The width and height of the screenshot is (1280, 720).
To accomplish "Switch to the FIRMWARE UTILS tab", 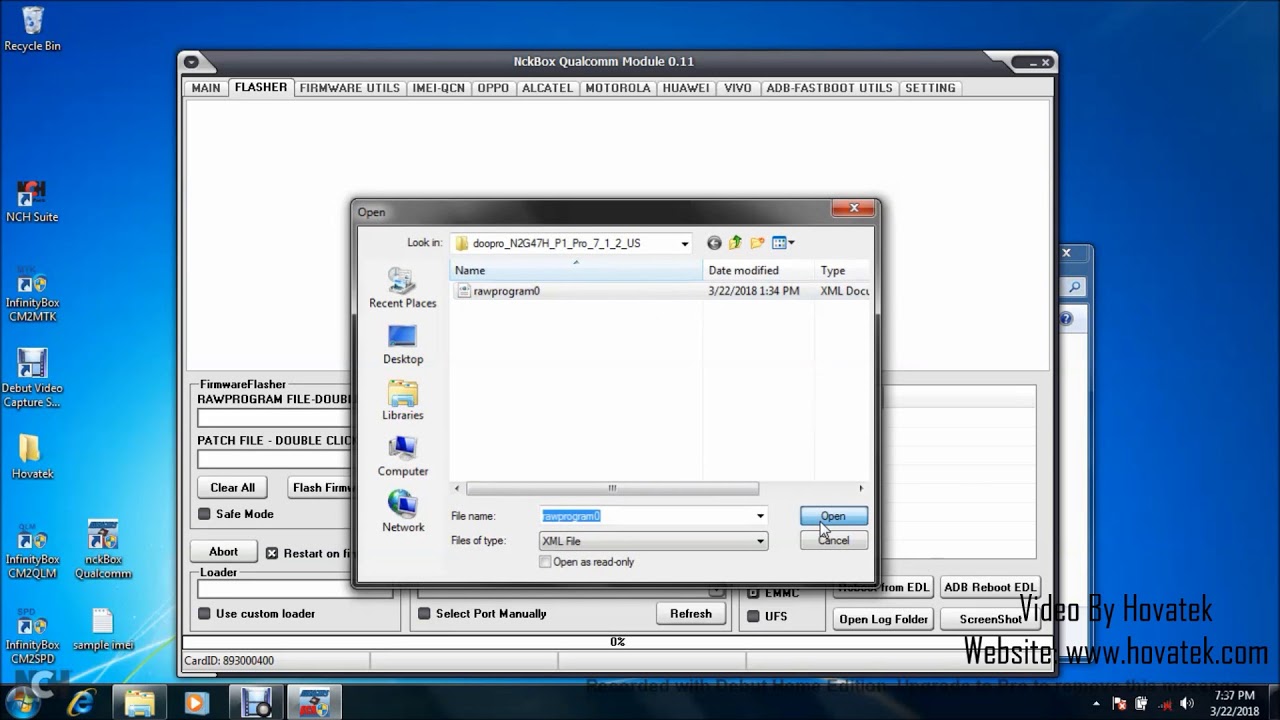I will click(350, 88).
